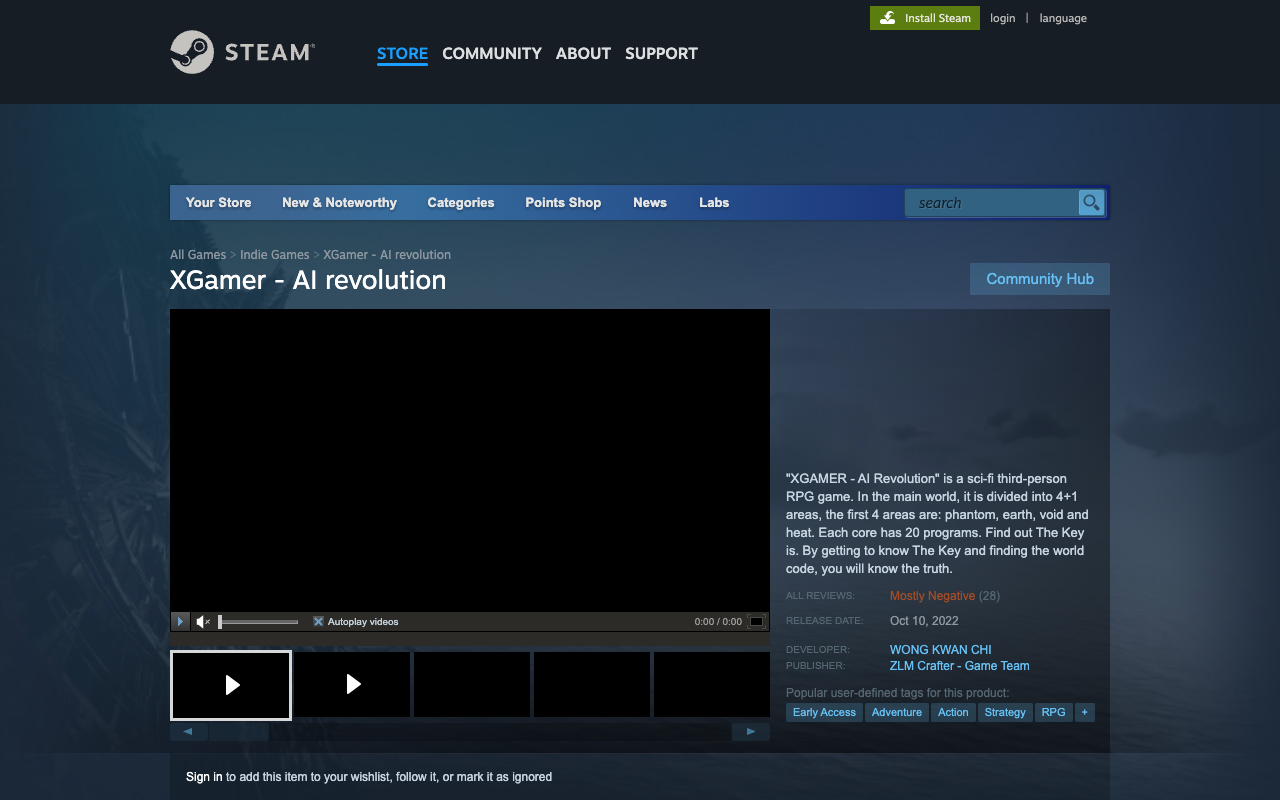Open the Categories menu
This screenshot has width=1280, height=800.
tap(461, 202)
